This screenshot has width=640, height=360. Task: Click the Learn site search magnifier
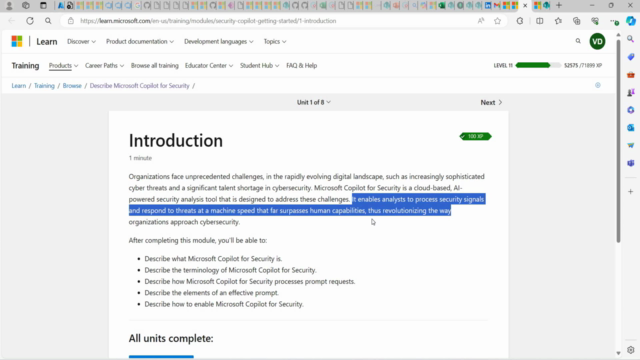pyautogui.click(x=578, y=41)
